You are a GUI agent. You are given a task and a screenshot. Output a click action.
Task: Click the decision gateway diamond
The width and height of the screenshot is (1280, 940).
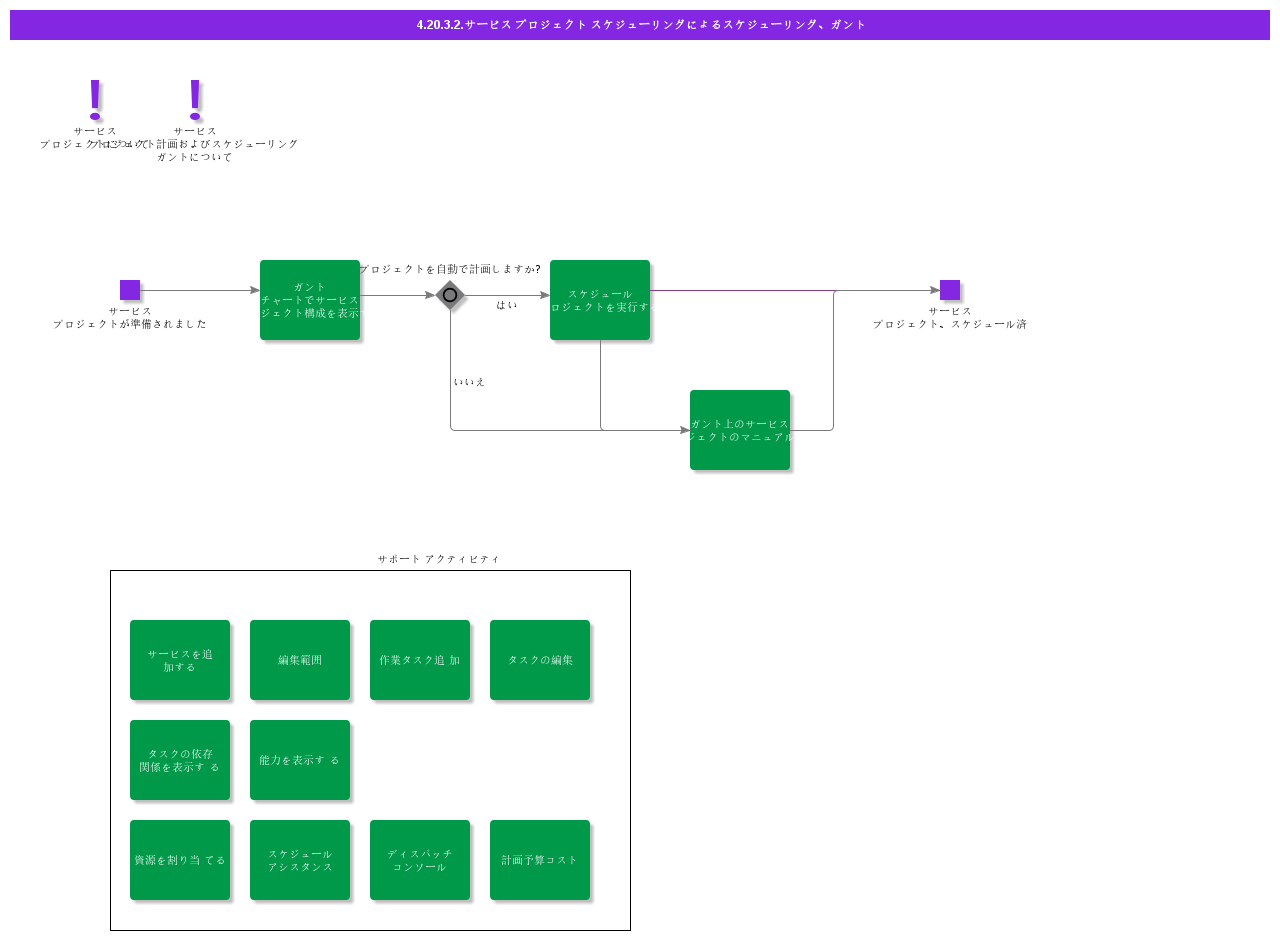pyautogui.click(x=450, y=295)
